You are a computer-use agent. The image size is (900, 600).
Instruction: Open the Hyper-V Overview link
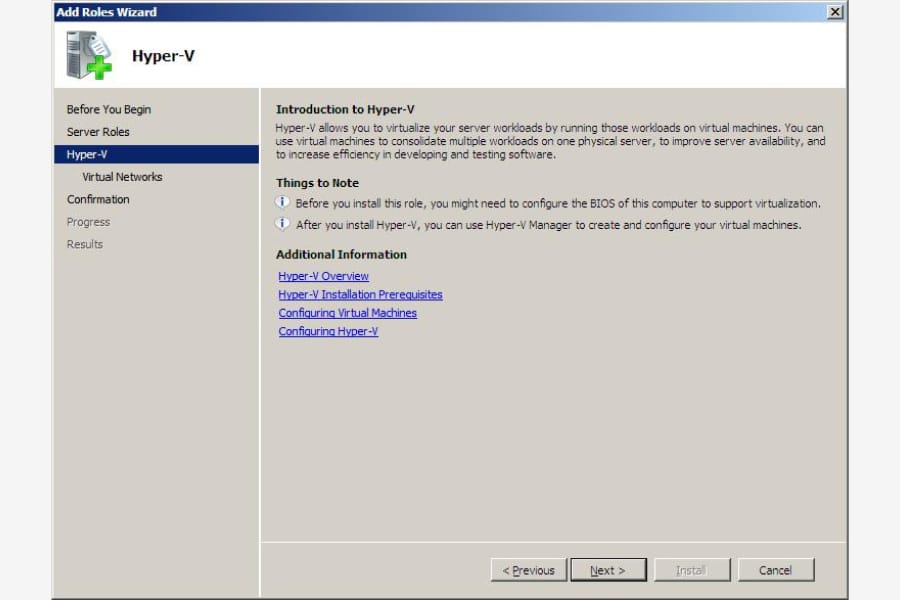click(323, 276)
